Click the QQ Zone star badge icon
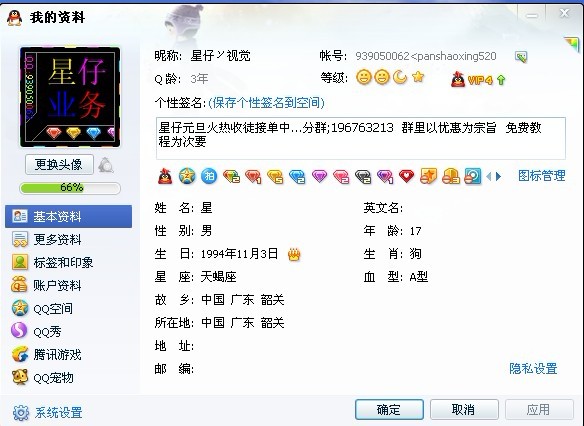The width and height of the screenshot is (584, 426). point(187,176)
